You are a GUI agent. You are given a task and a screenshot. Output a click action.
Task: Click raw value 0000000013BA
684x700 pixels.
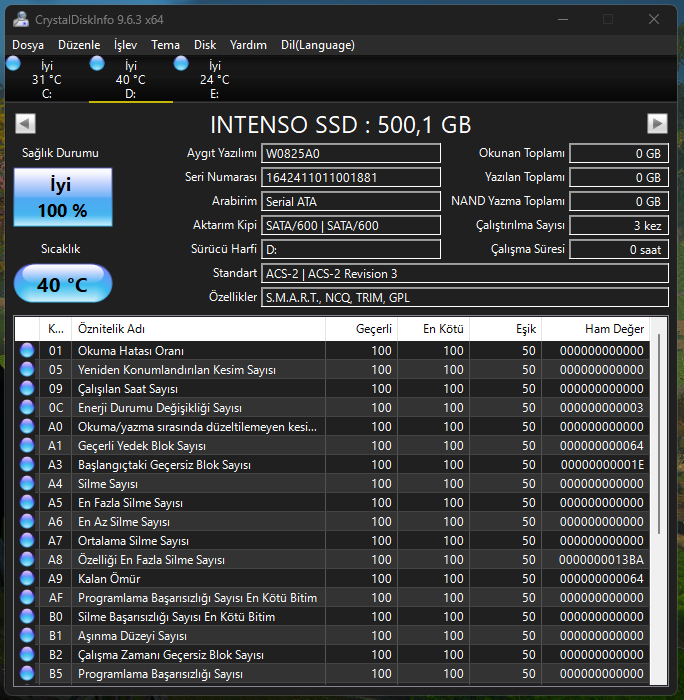click(x=601, y=560)
